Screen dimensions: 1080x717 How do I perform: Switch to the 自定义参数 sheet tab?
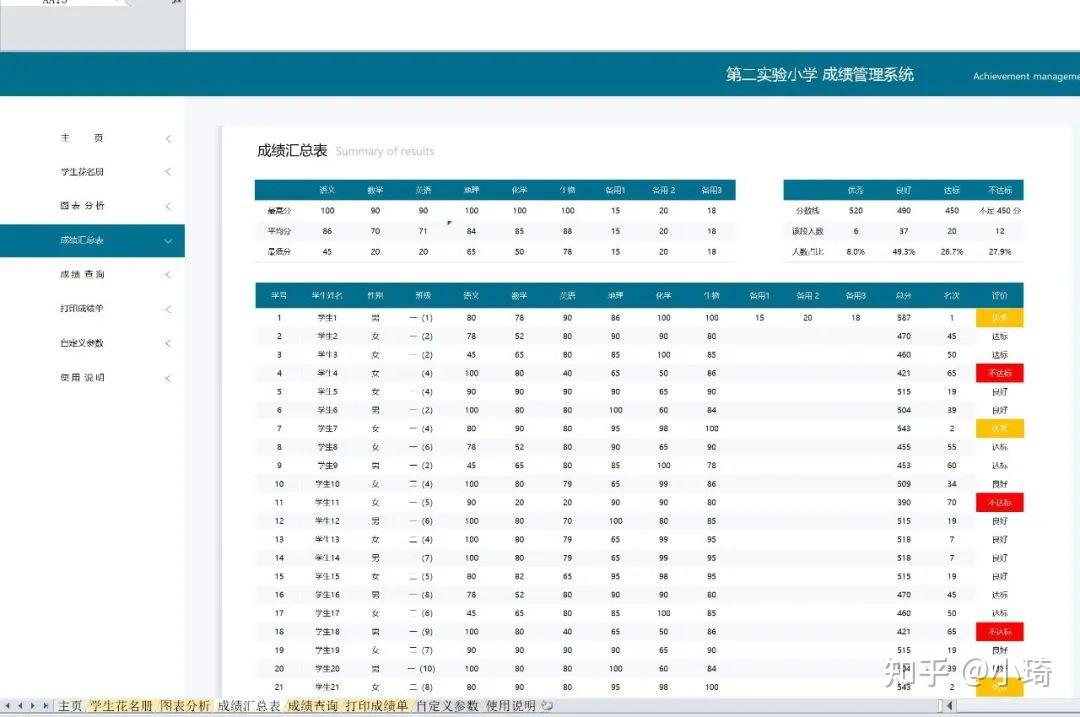(x=447, y=706)
